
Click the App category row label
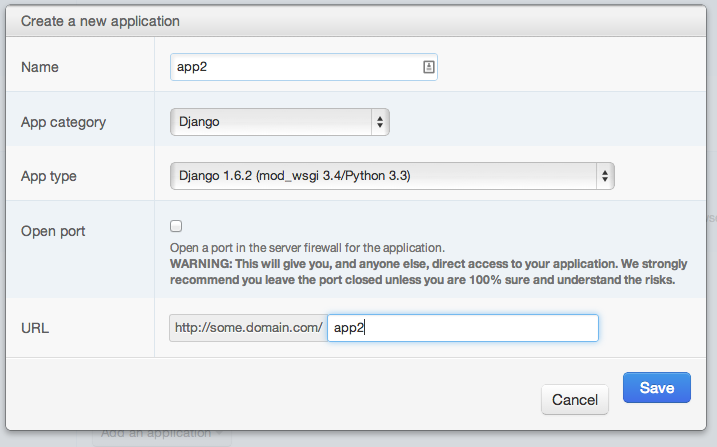point(63,122)
